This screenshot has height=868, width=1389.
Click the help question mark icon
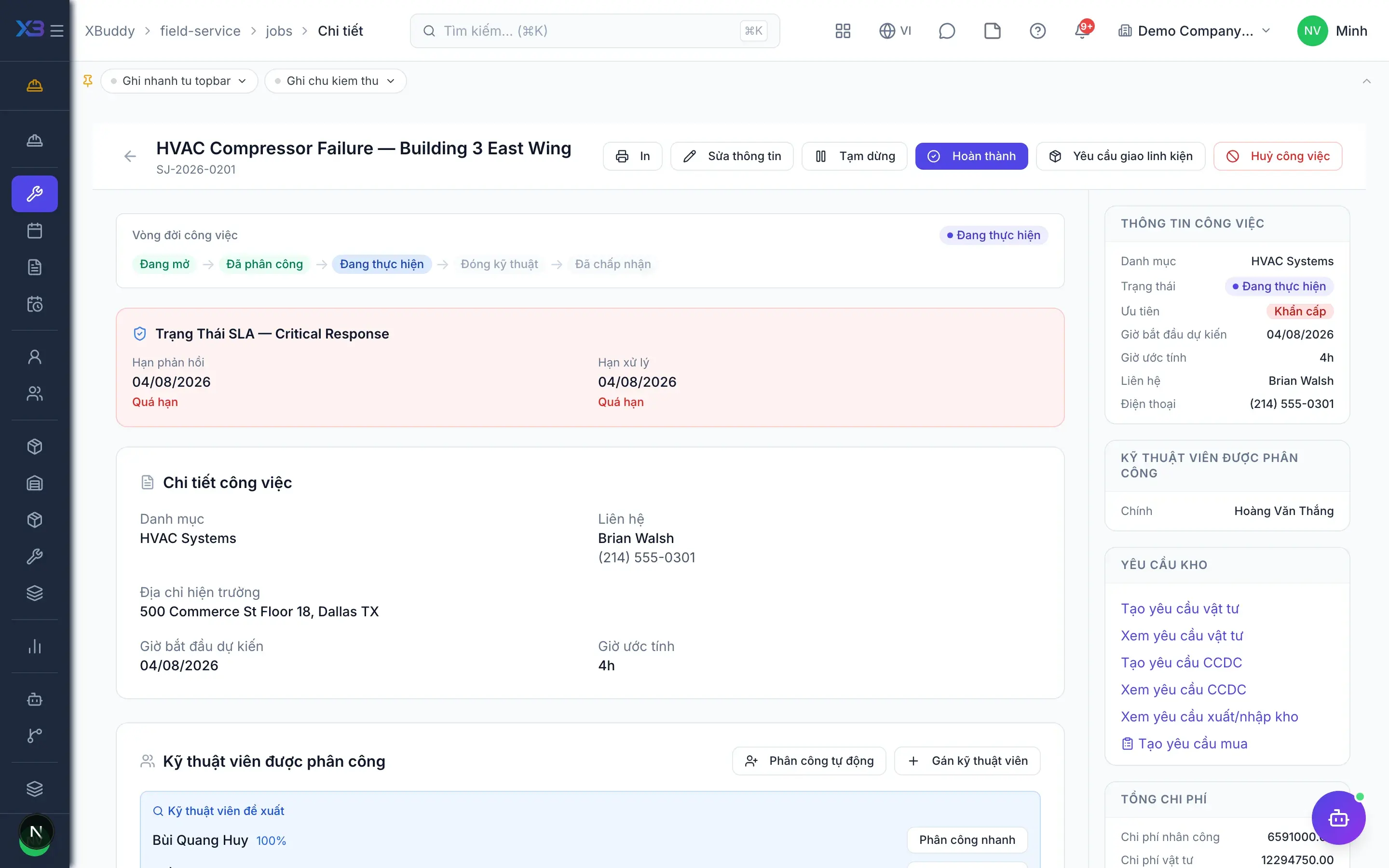tap(1037, 30)
